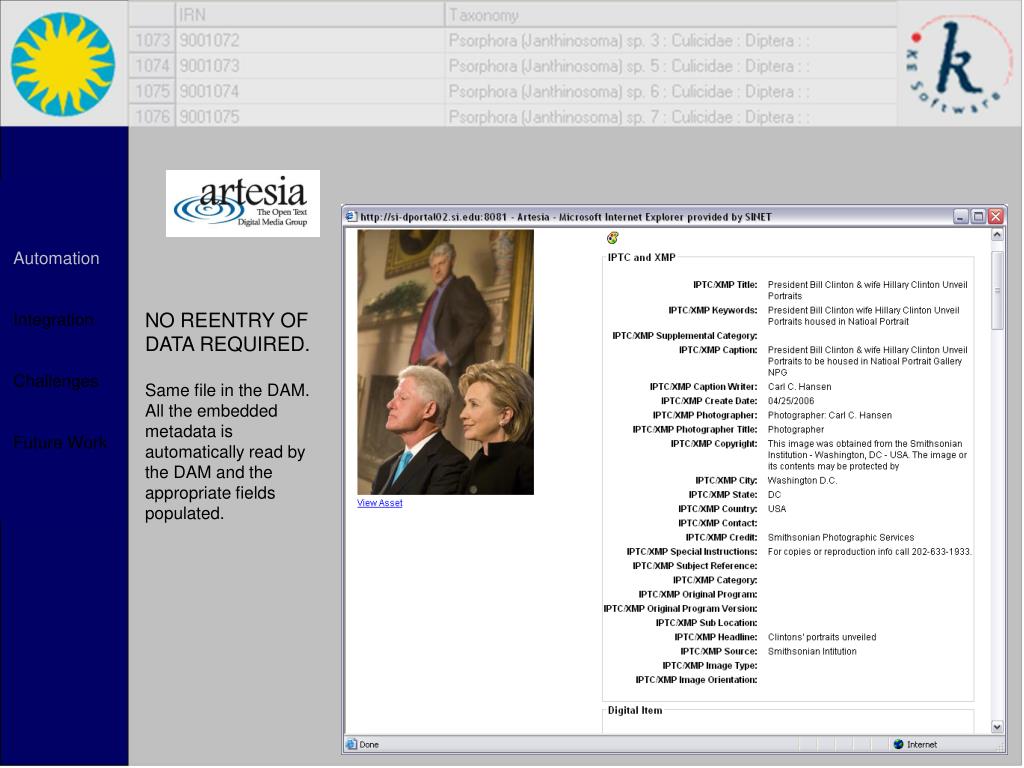Click the special instructions reproduction info text
This screenshot has width=1024, height=768.
point(869,552)
